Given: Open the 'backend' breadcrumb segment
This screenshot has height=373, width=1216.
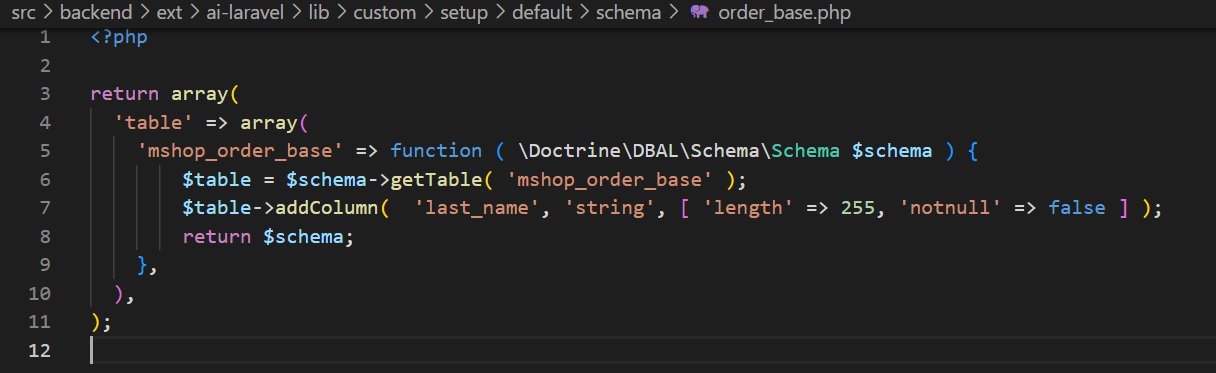Looking at the screenshot, I should [x=96, y=13].
